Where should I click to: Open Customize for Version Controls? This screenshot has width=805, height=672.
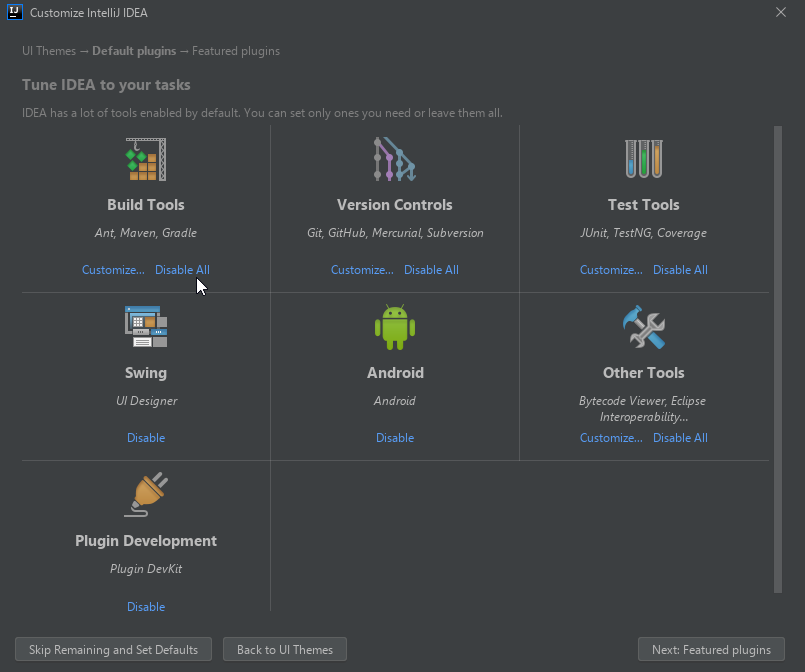click(362, 270)
